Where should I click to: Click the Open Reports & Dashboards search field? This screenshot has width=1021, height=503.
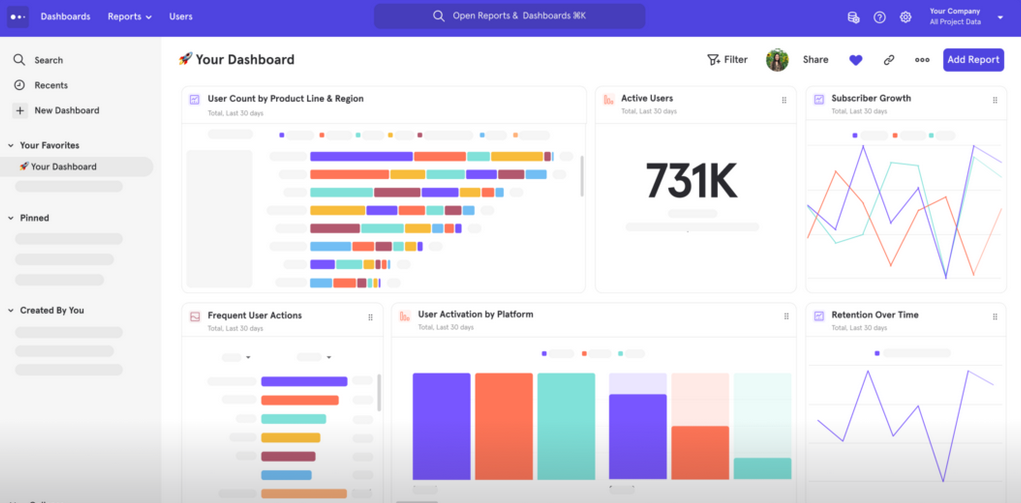(509, 16)
